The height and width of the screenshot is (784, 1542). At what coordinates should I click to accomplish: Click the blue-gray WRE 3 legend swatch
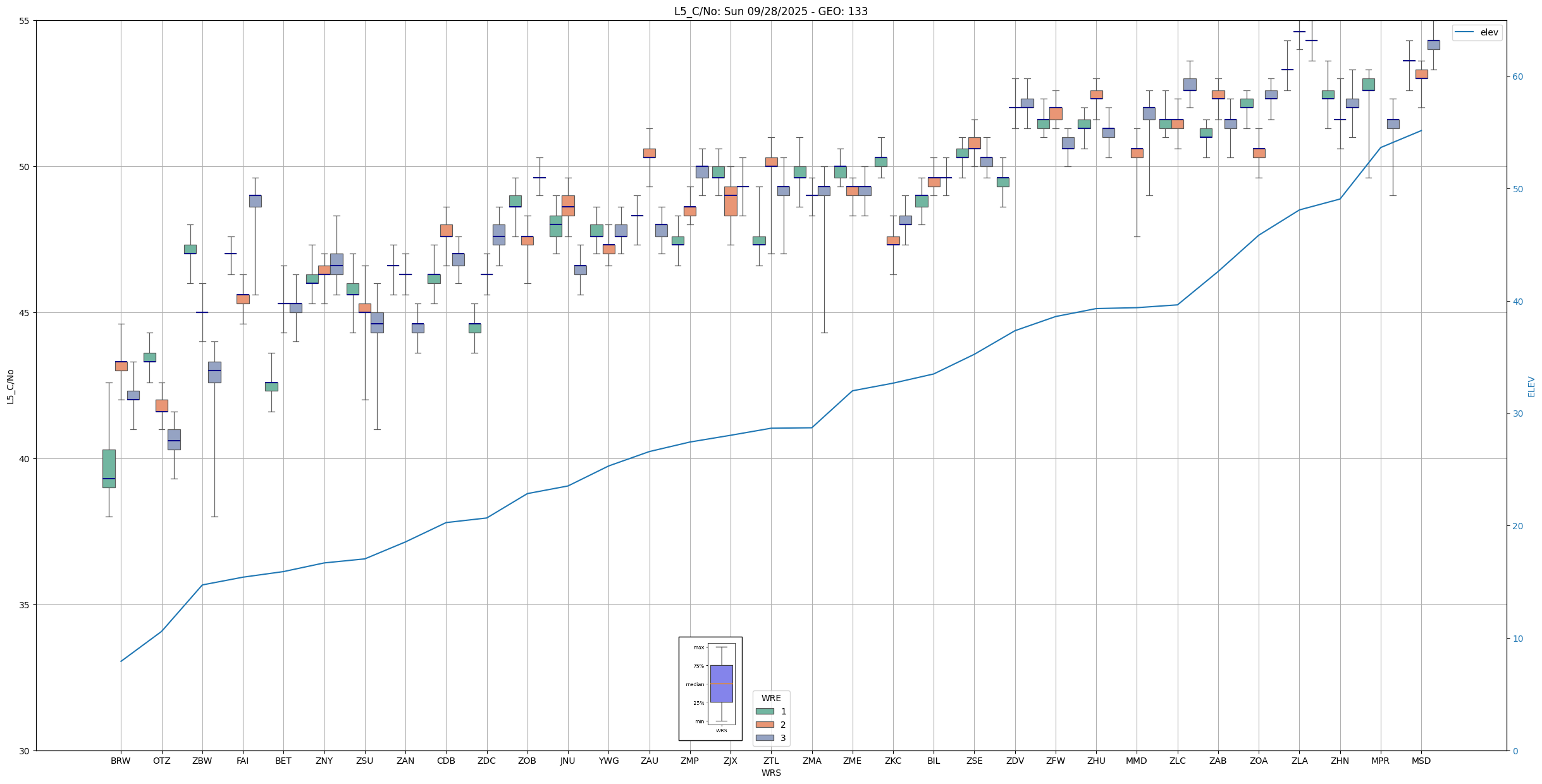764,738
